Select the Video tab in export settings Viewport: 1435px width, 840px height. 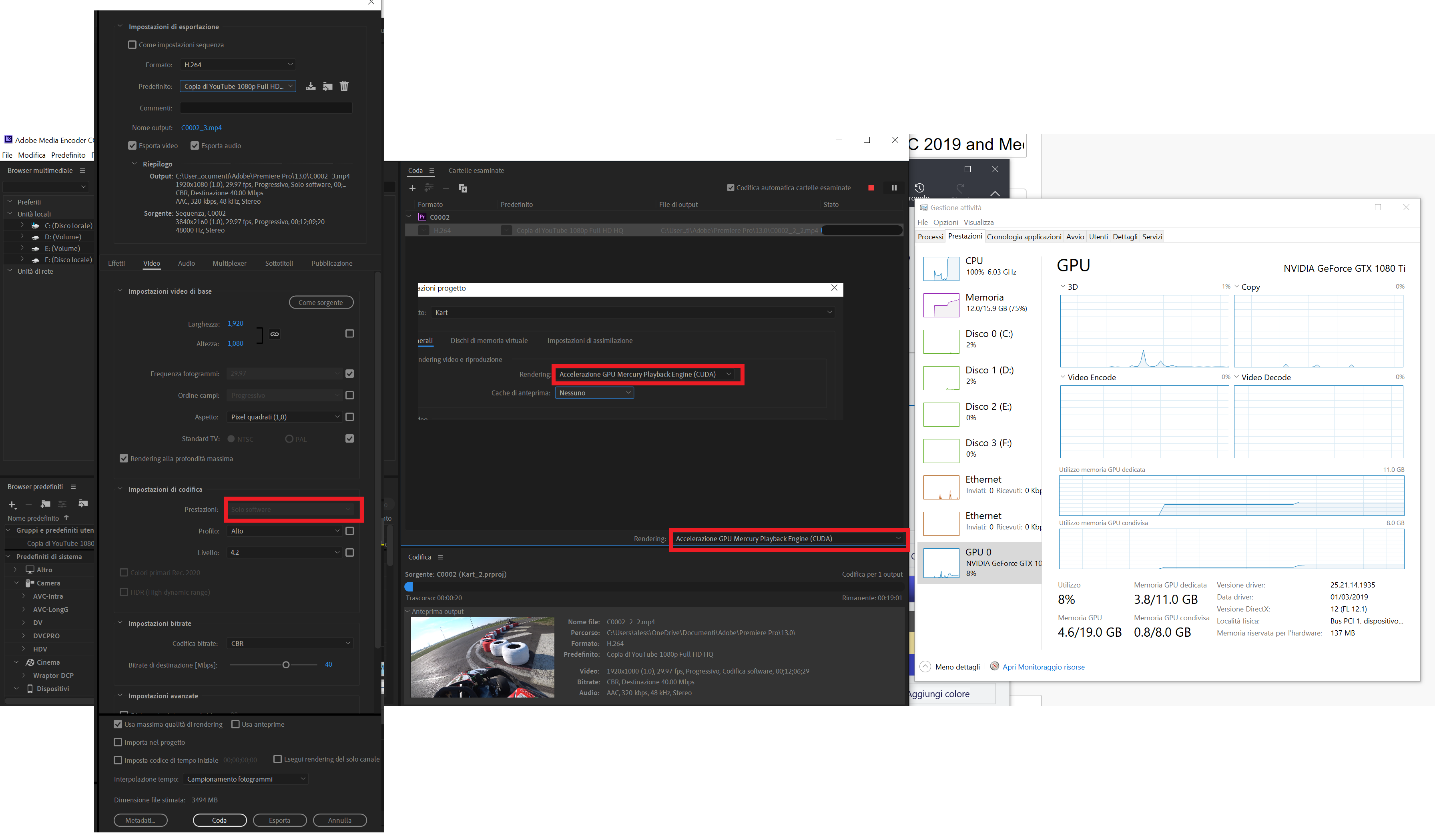point(150,263)
